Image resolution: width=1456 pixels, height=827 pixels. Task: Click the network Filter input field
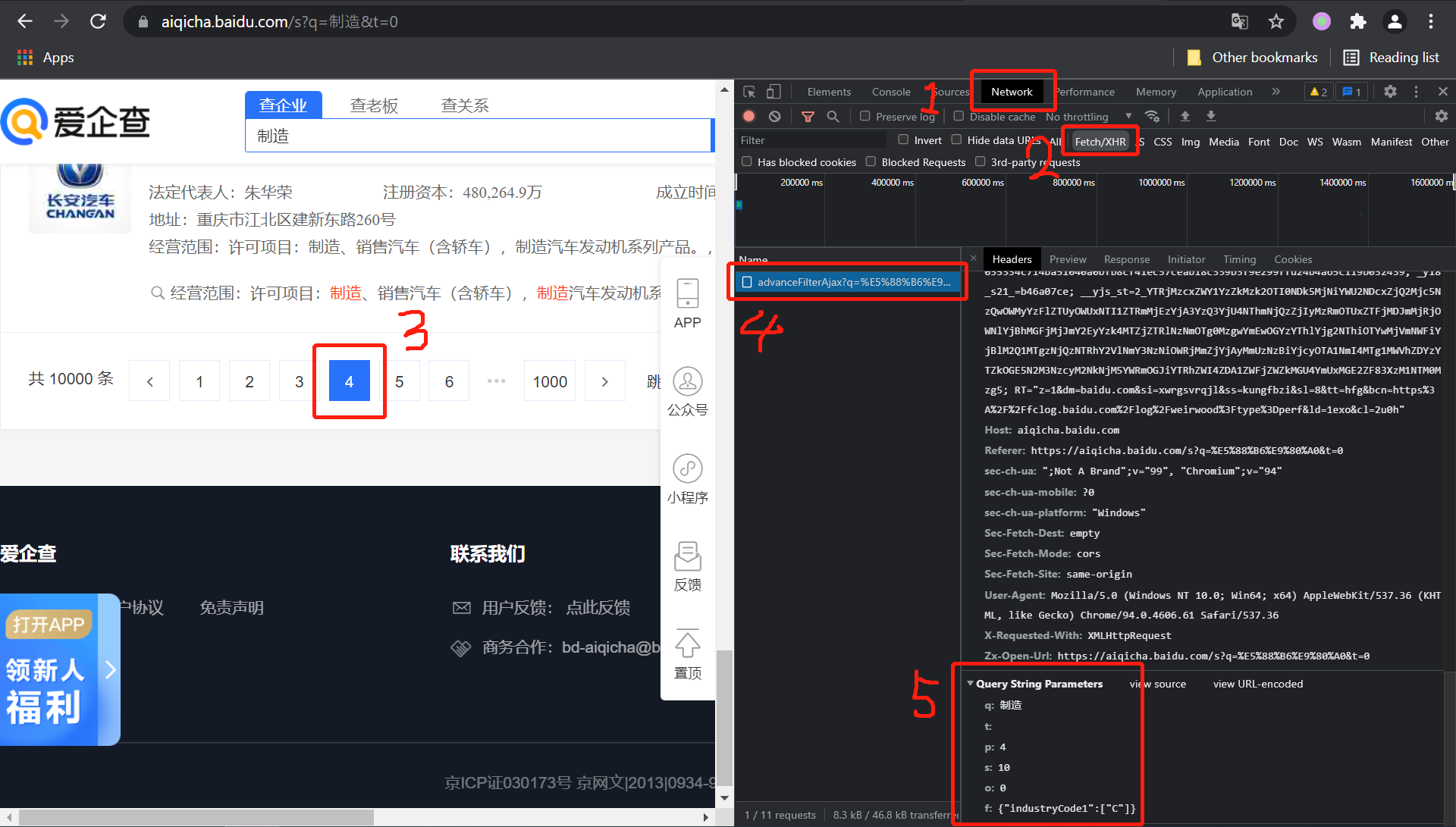tap(812, 140)
